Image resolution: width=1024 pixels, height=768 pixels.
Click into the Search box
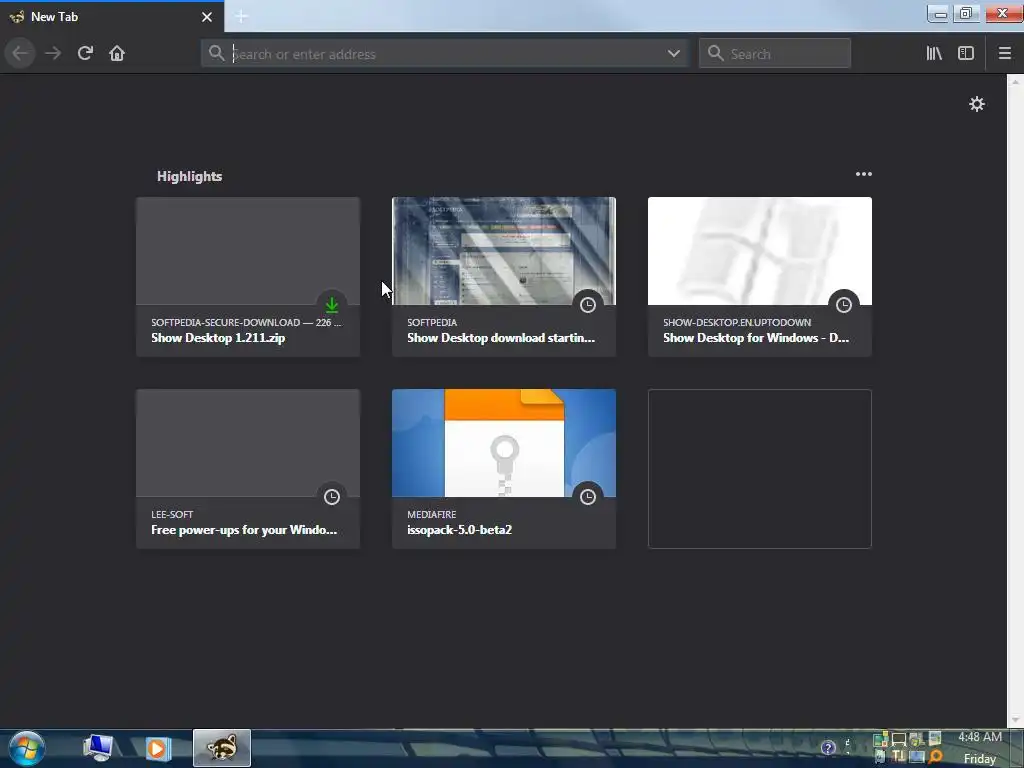tap(775, 54)
